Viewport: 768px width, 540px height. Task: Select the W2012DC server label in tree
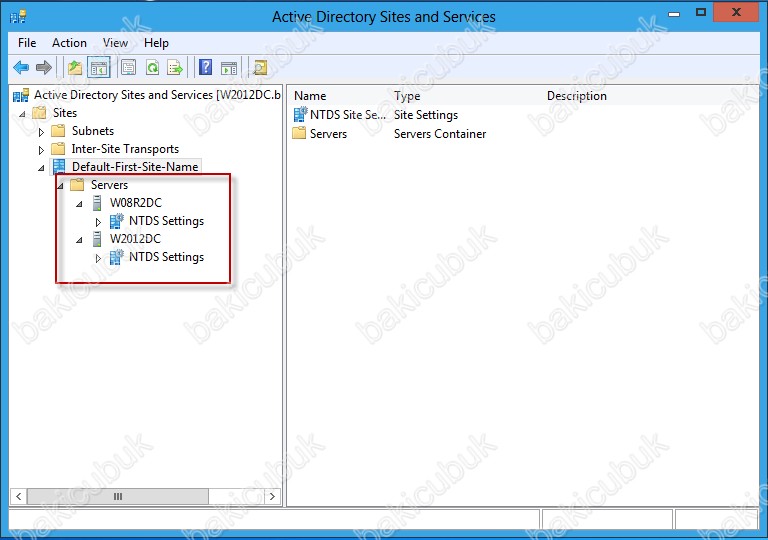(x=135, y=239)
